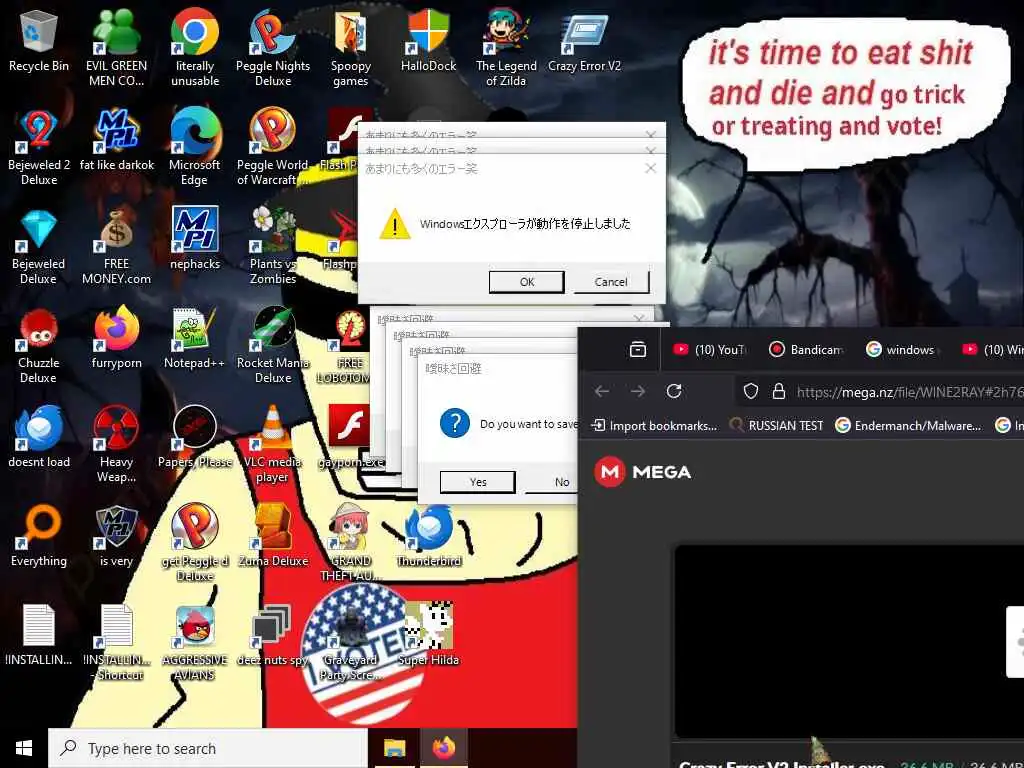Open AGGRESSIVE AVIANS shortcut
This screenshot has height=768, width=1024.
[x=195, y=643]
